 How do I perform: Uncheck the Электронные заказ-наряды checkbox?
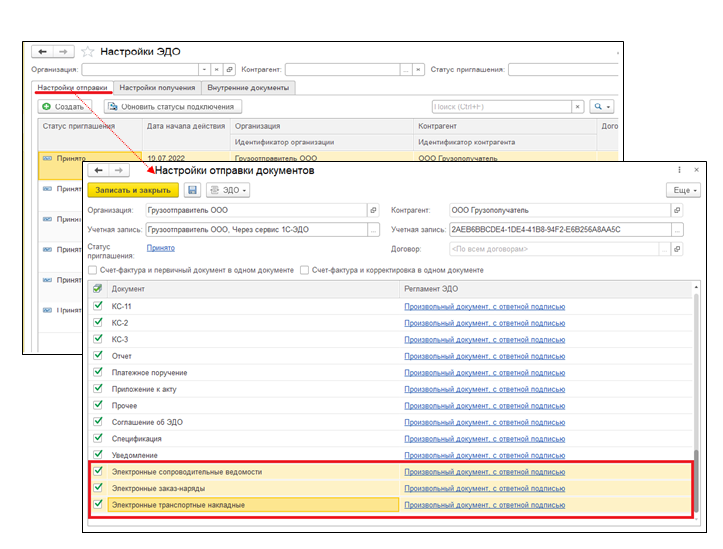[x=98, y=488]
